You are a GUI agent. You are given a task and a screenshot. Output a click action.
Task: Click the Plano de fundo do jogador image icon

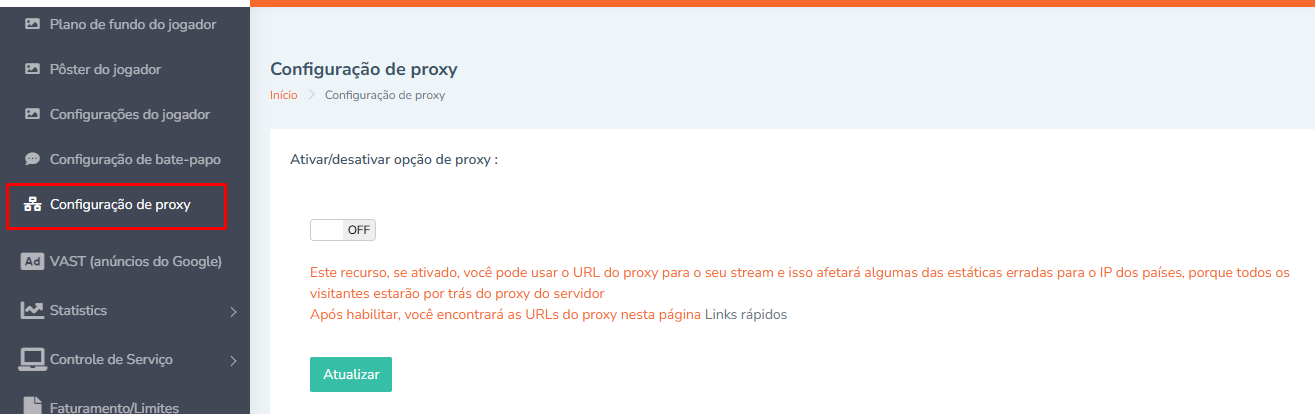point(32,24)
